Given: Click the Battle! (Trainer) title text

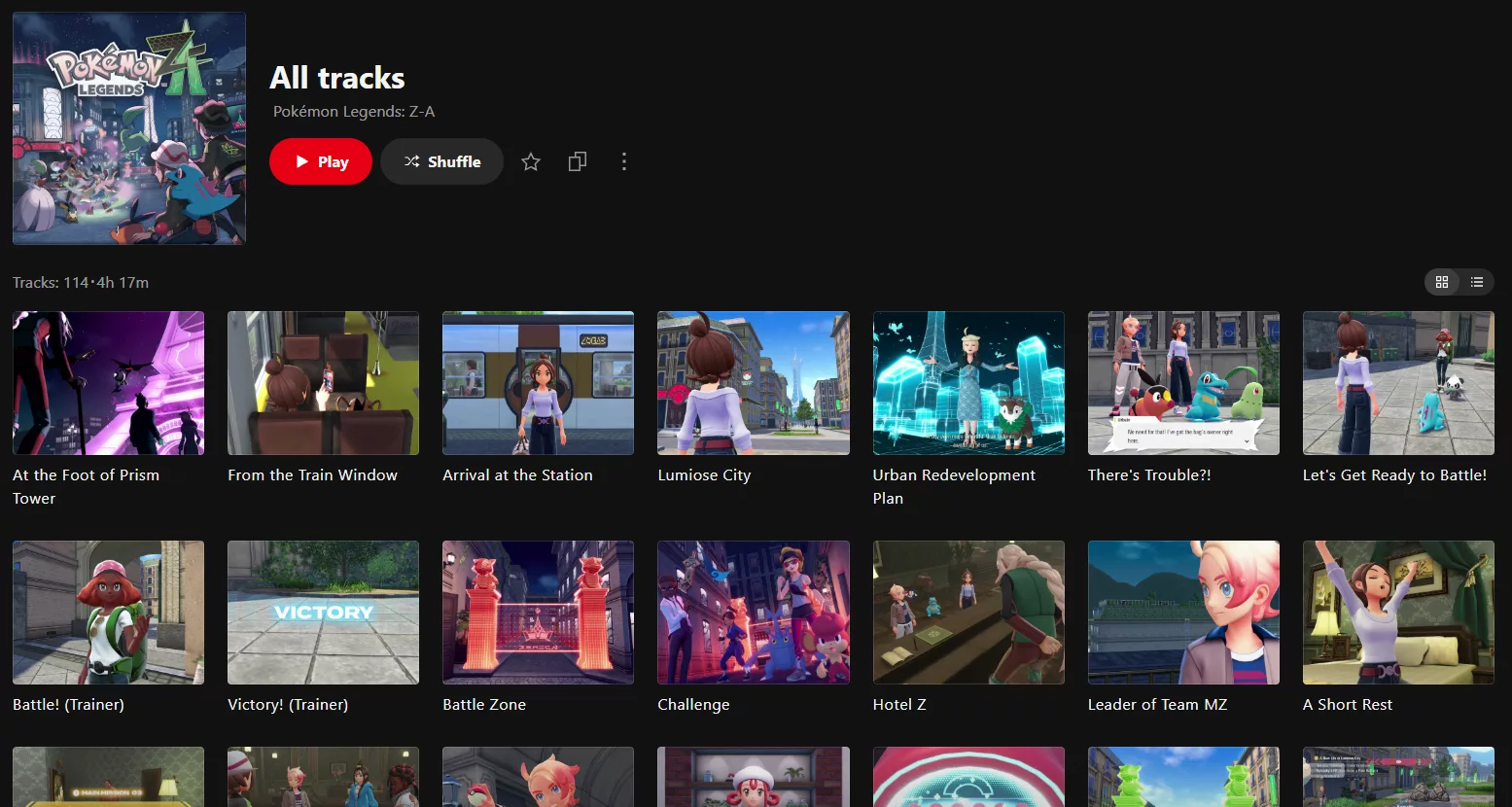Looking at the screenshot, I should pos(68,705).
